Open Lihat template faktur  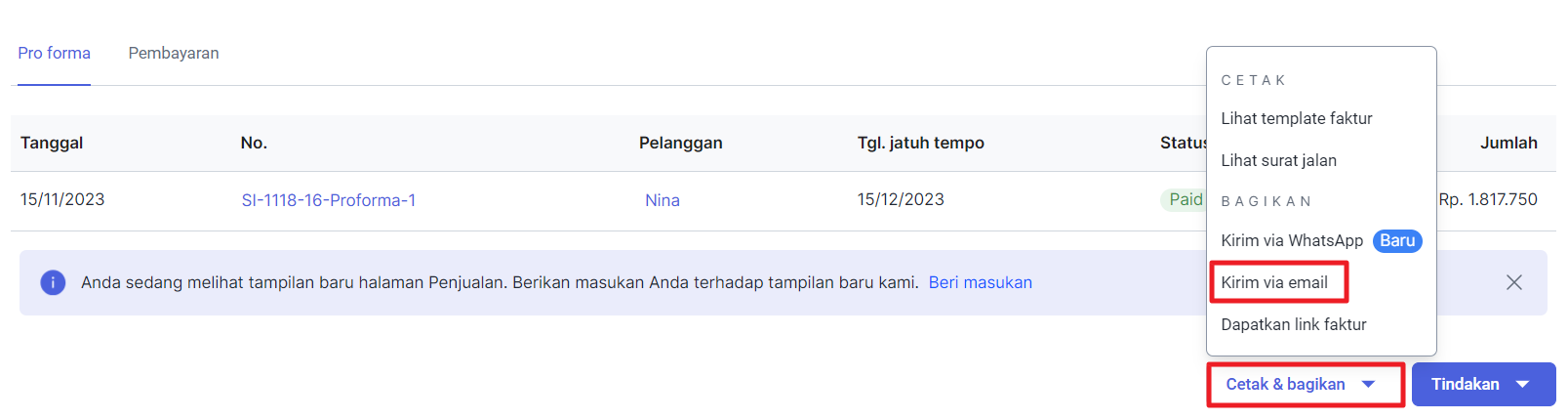point(1296,118)
